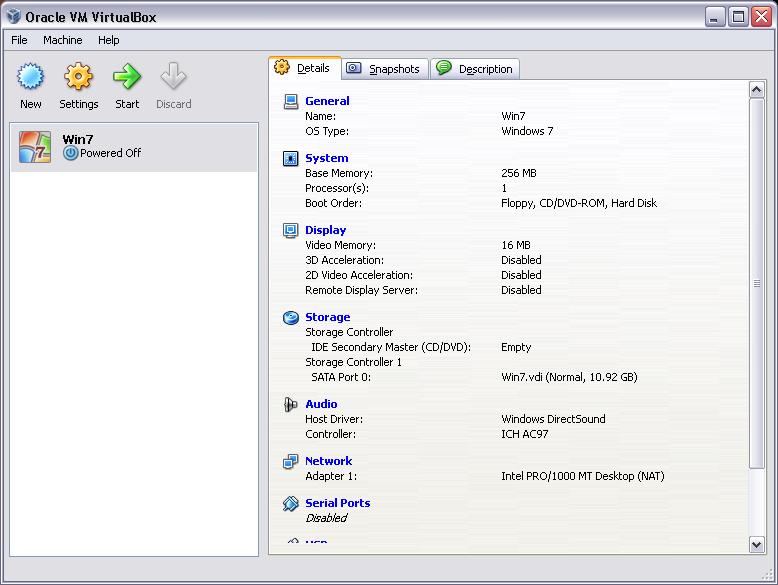
Task: Click the '16 MB' video memory value
Action: 516,246
